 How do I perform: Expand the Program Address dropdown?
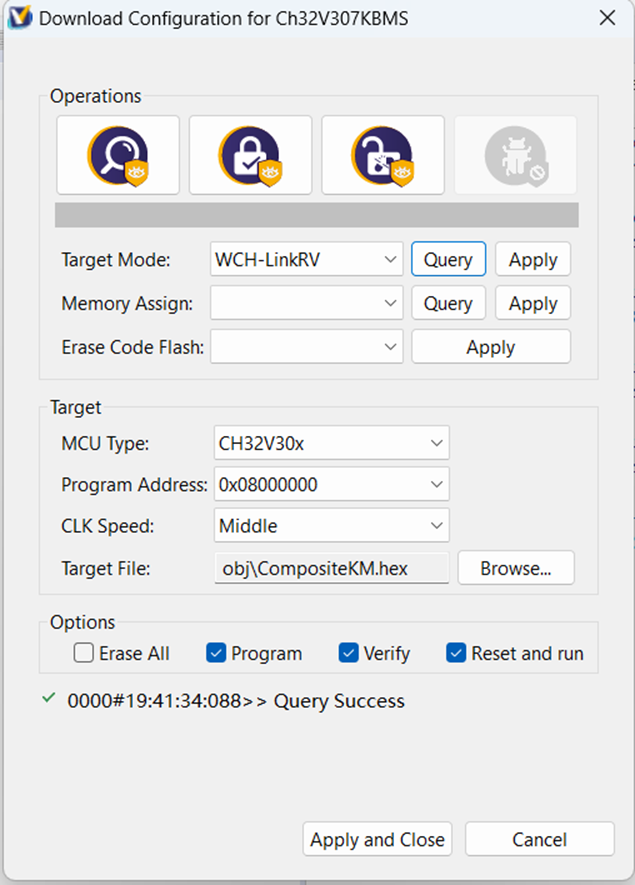[x=331, y=484]
